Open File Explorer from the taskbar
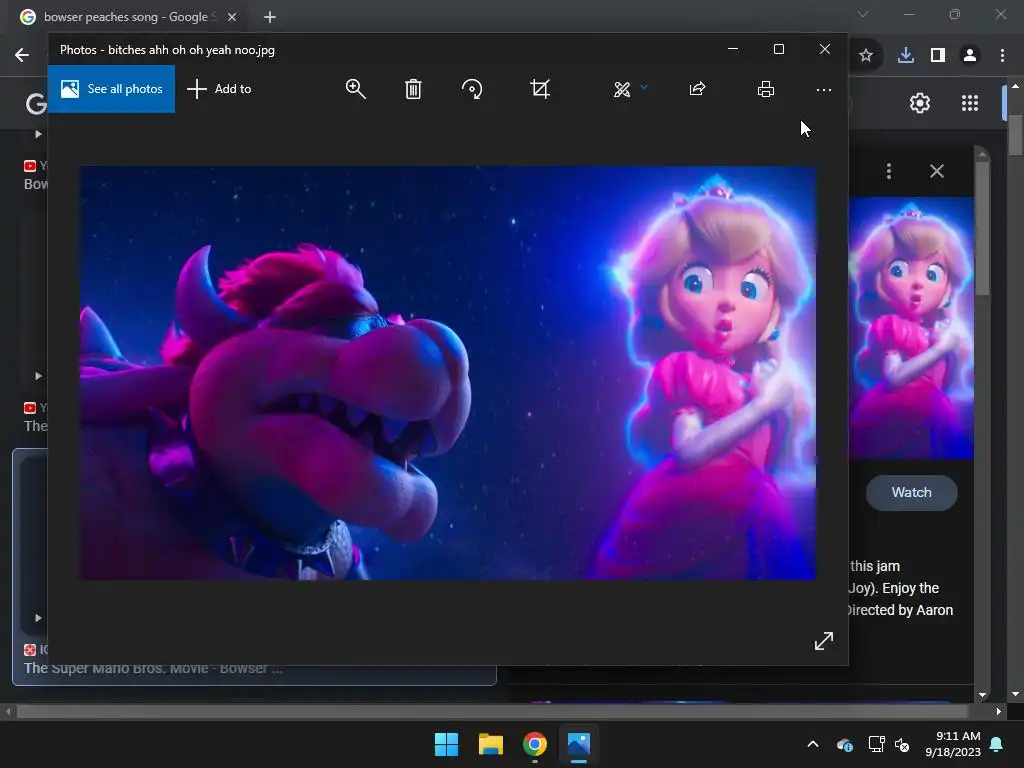This screenshot has height=768, width=1024. [490, 744]
